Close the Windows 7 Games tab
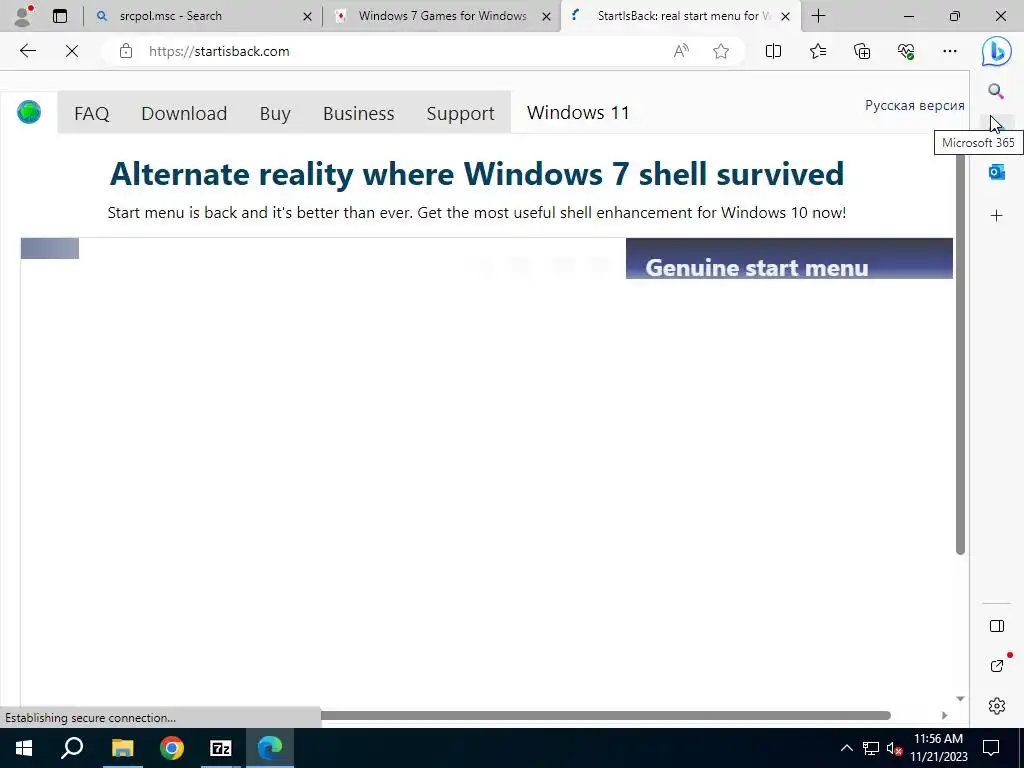This screenshot has width=1024, height=768. (x=547, y=16)
